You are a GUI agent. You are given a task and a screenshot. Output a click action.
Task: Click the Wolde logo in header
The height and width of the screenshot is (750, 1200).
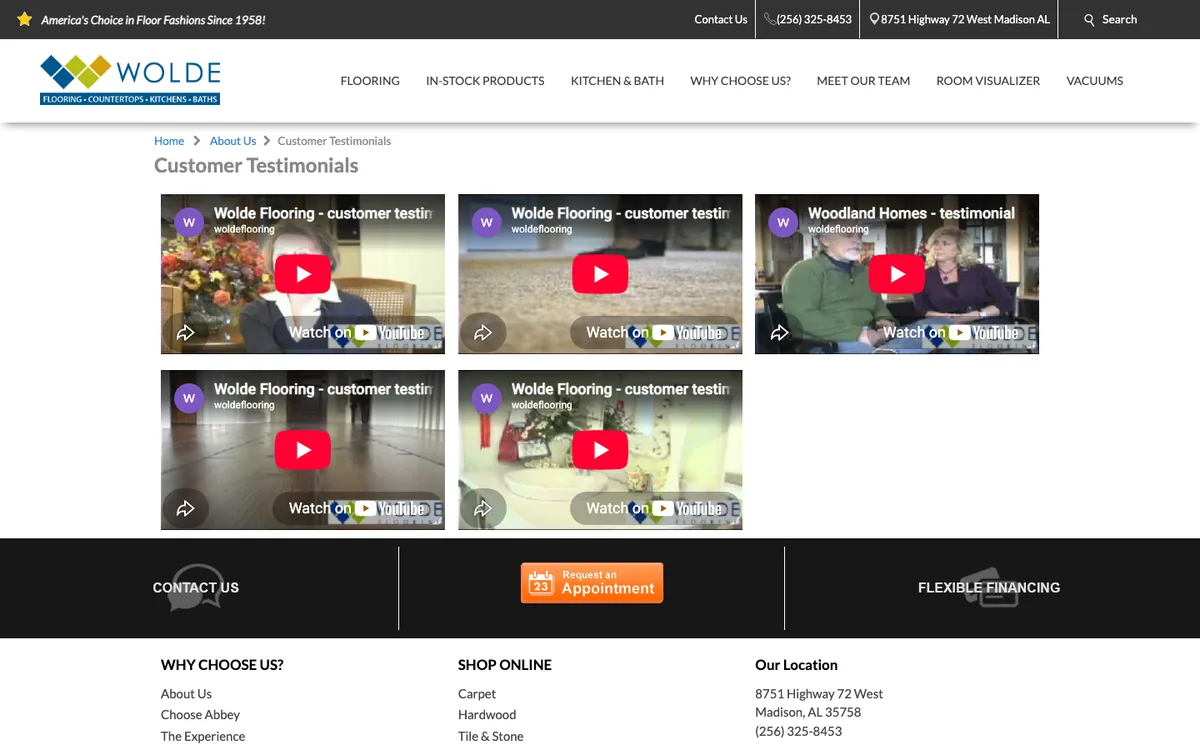coord(130,80)
